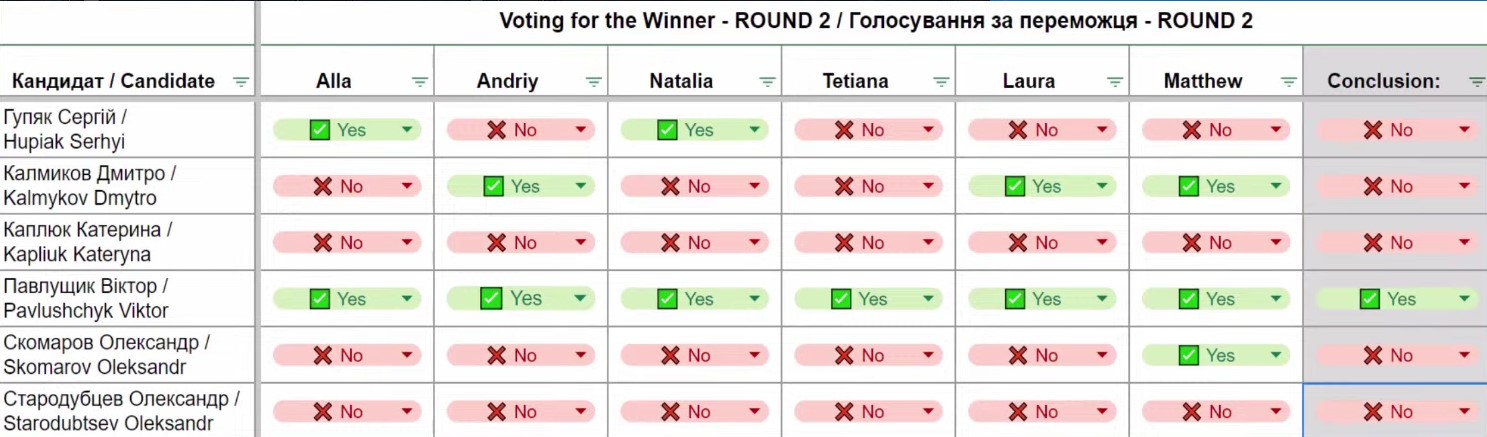1487x437 pixels.
Task: Open the filter icon next to Matthew
Action: 1290,82
